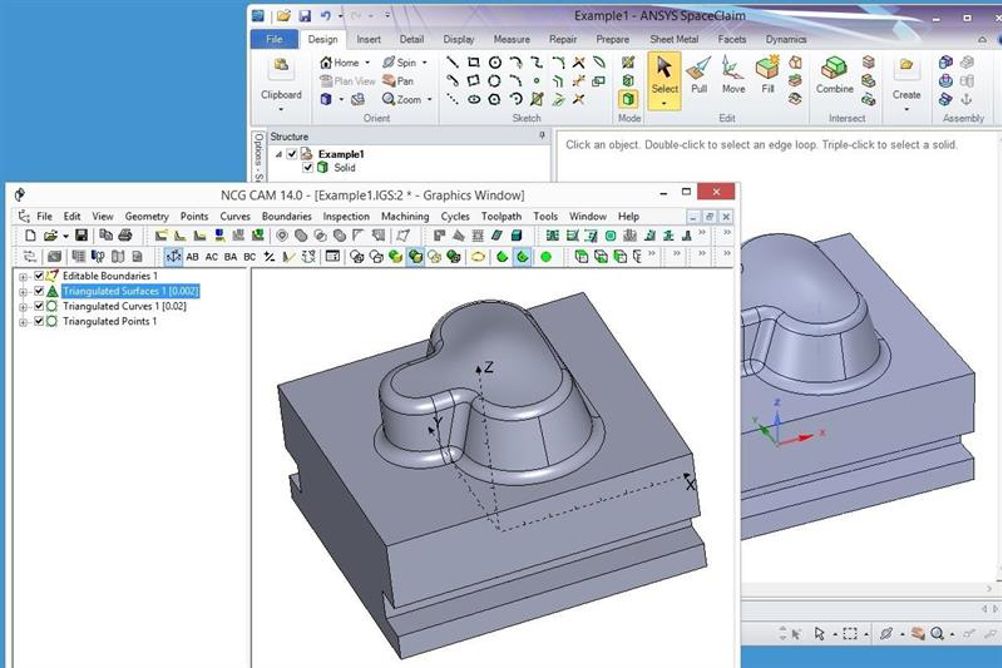Select the Rectangle sketch tool
The height and width of the screenshot is (668, 1002).
click(474, 62)
